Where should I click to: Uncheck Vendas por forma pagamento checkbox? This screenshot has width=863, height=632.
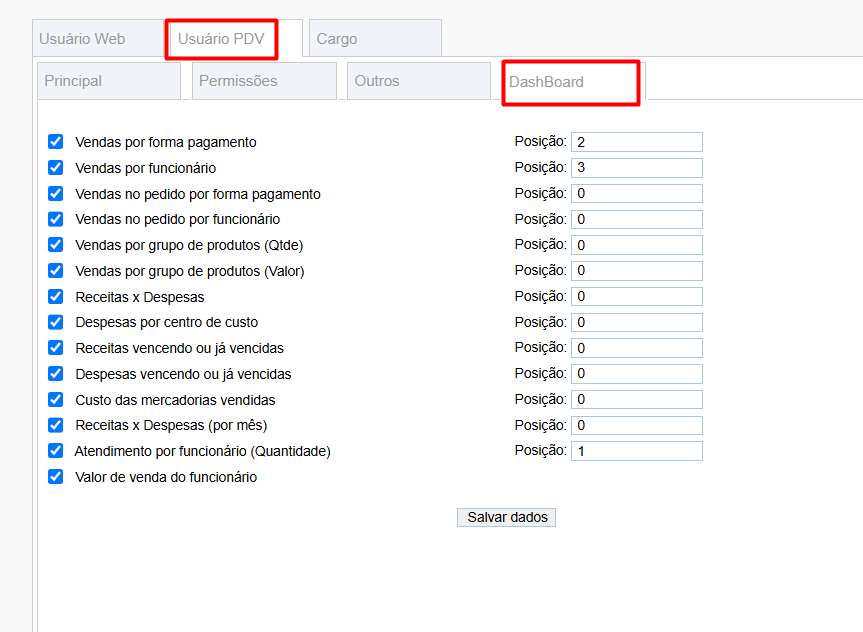[56, 141]
